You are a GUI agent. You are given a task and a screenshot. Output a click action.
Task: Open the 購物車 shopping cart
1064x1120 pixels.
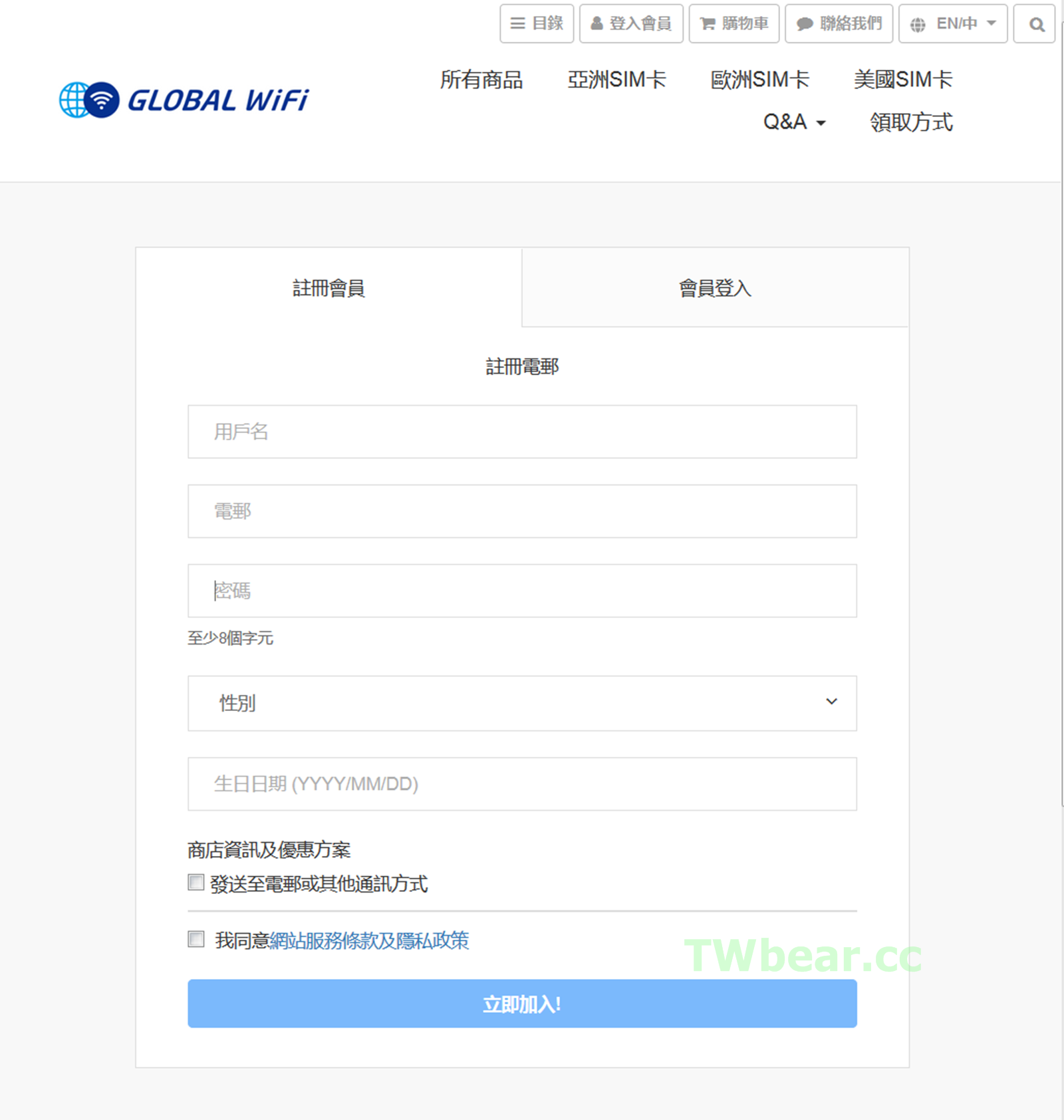733,24
